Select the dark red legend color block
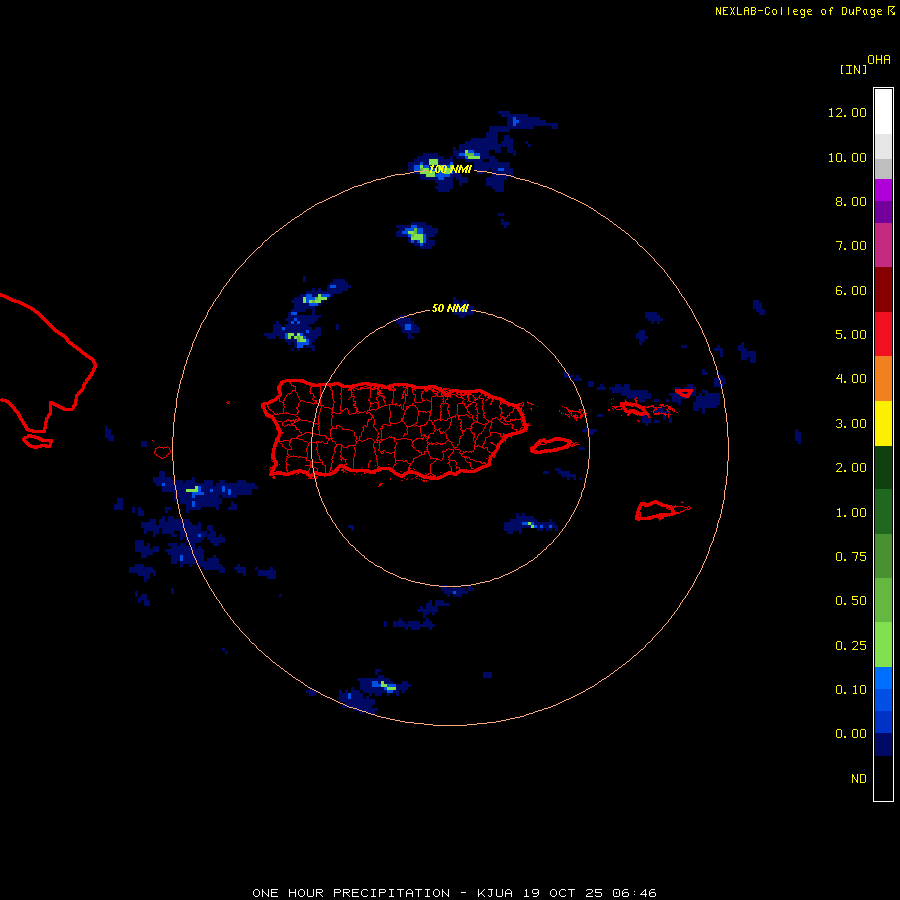The image size is (900, 900). [x=883, y=290]
